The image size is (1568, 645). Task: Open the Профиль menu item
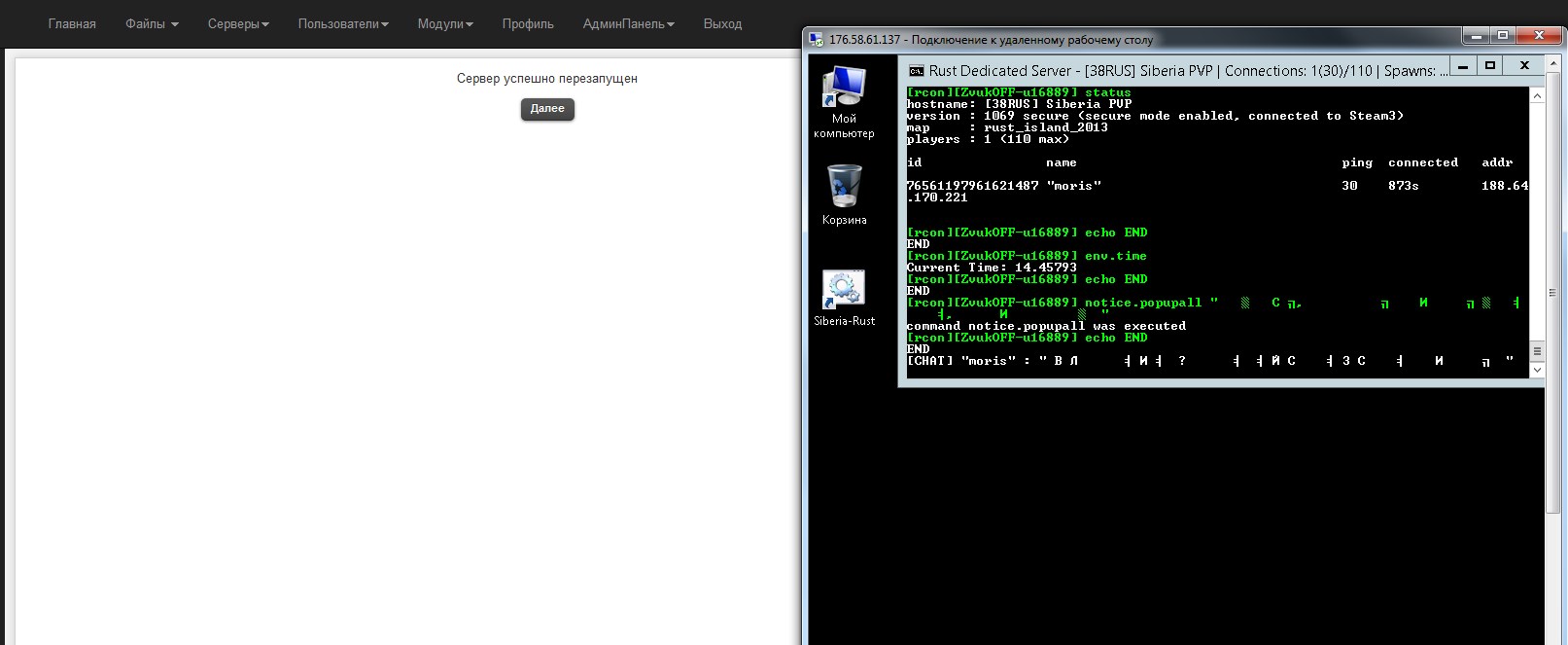pos(528,24)
